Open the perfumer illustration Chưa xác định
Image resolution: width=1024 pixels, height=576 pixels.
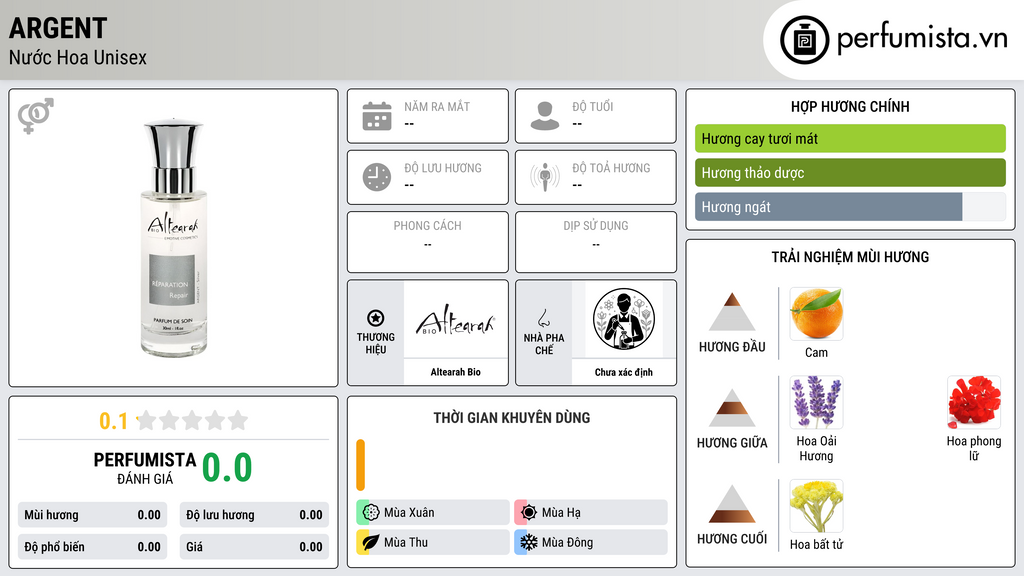624,319
